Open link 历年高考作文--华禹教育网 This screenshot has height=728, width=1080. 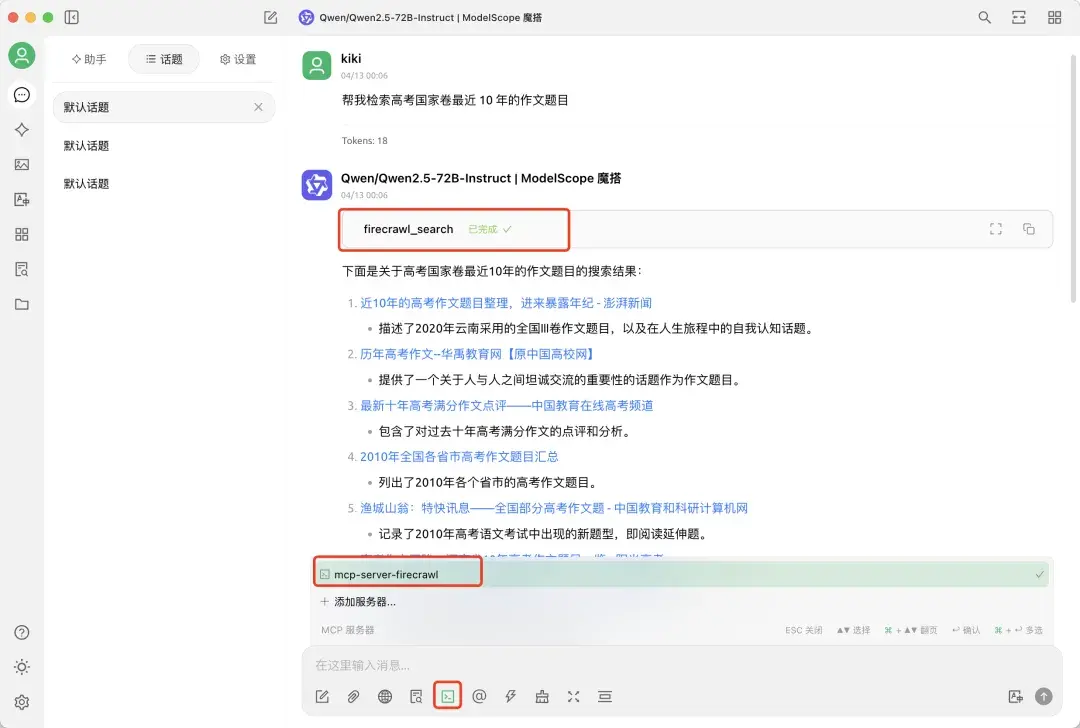477,354
